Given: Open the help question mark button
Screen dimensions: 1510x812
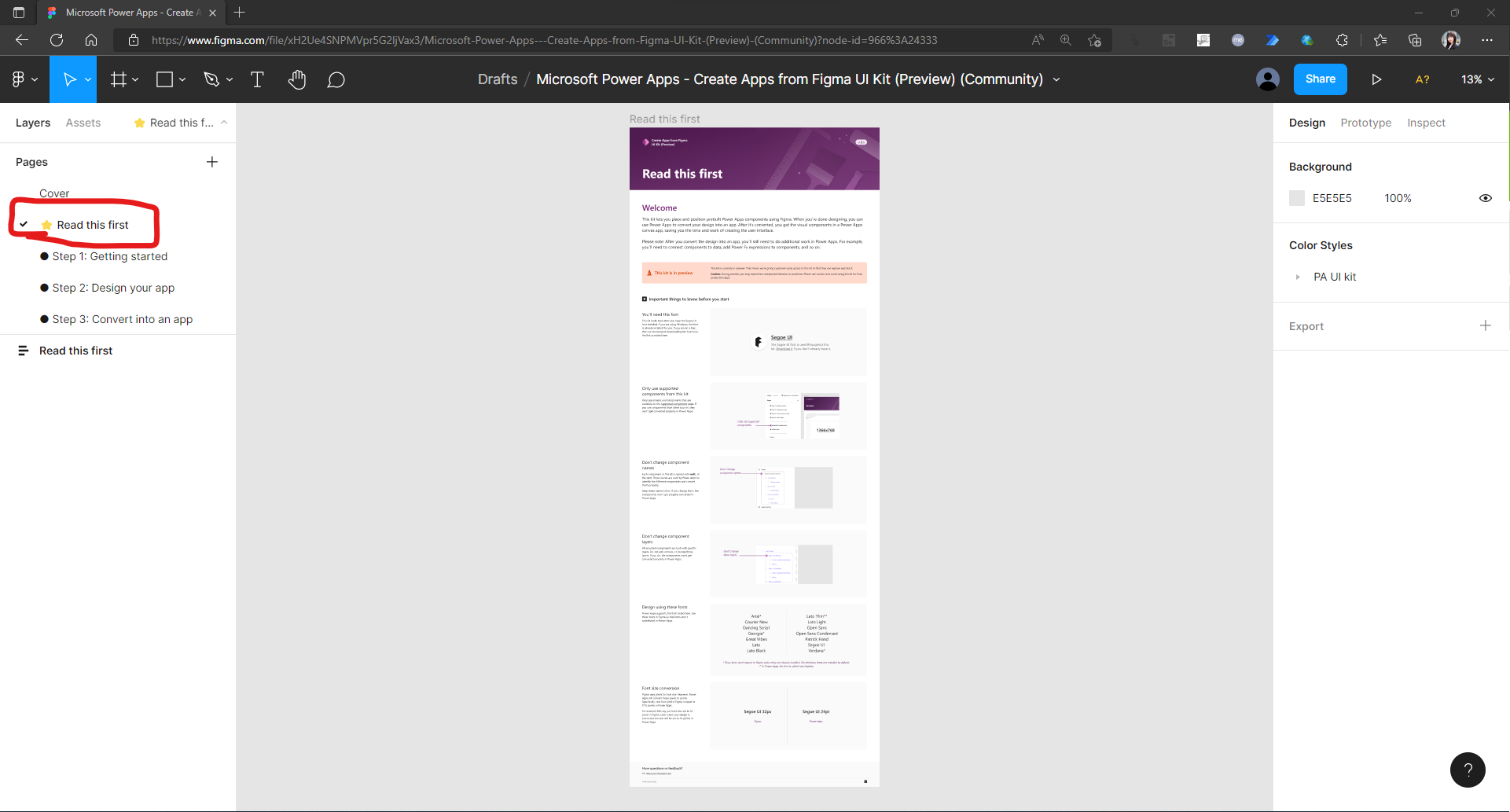Looking at the screenshot, I should tap(1468, 770).
